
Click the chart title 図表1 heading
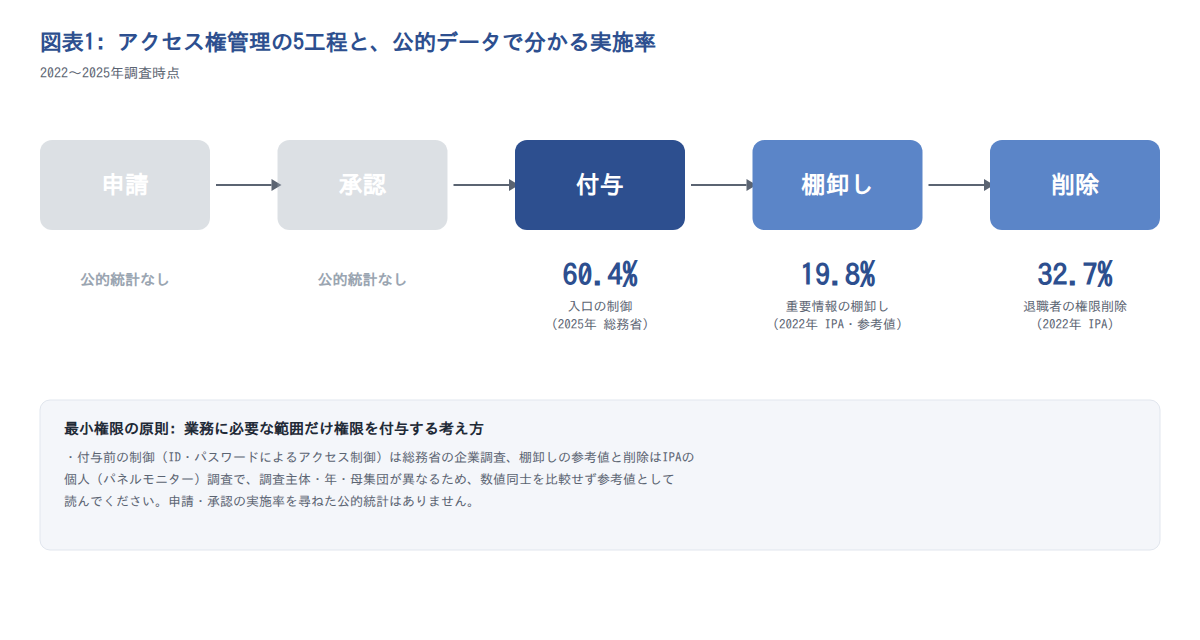[x=348, y=42]
